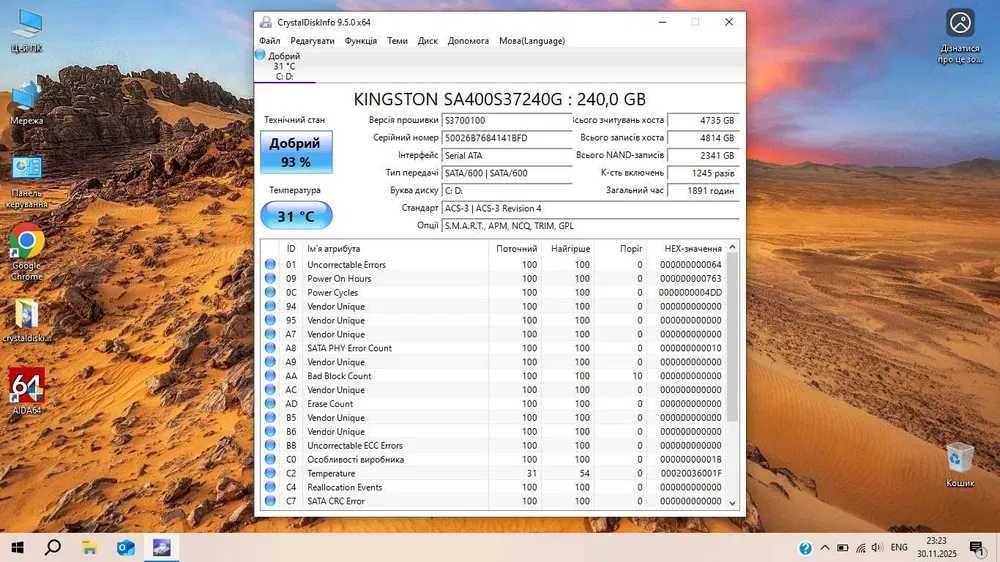Click the status icon for SATA PHY Error Count
This screenshot has height=562, width=1000.
(x=270, y=348)
